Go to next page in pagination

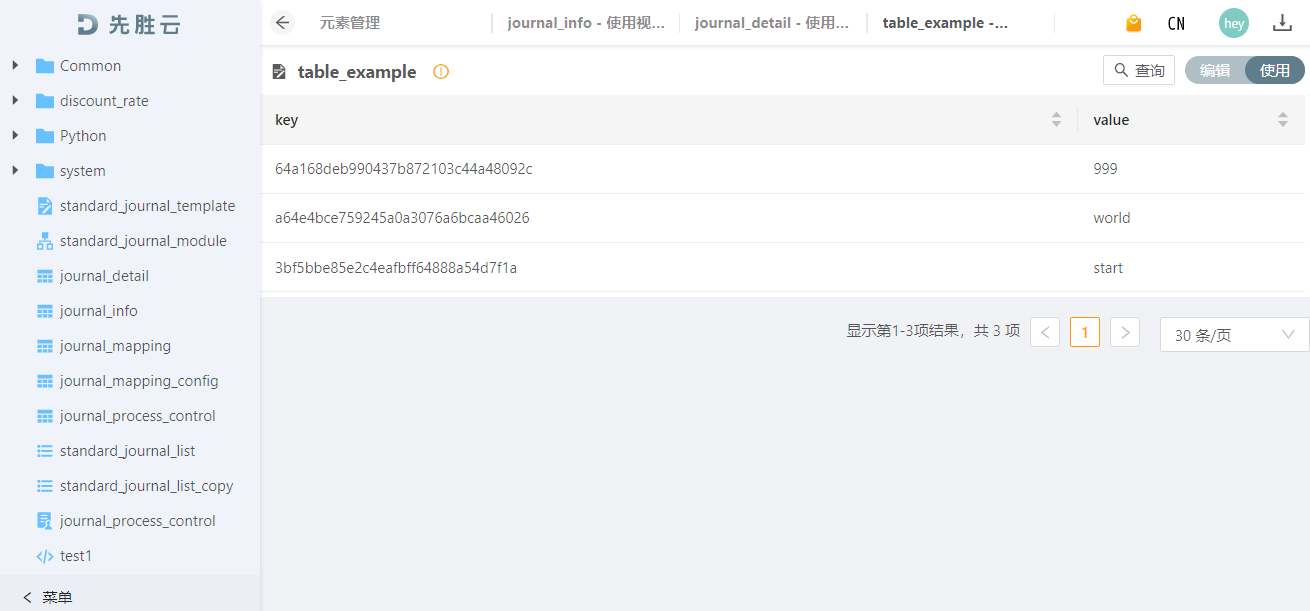point(1125,332)
